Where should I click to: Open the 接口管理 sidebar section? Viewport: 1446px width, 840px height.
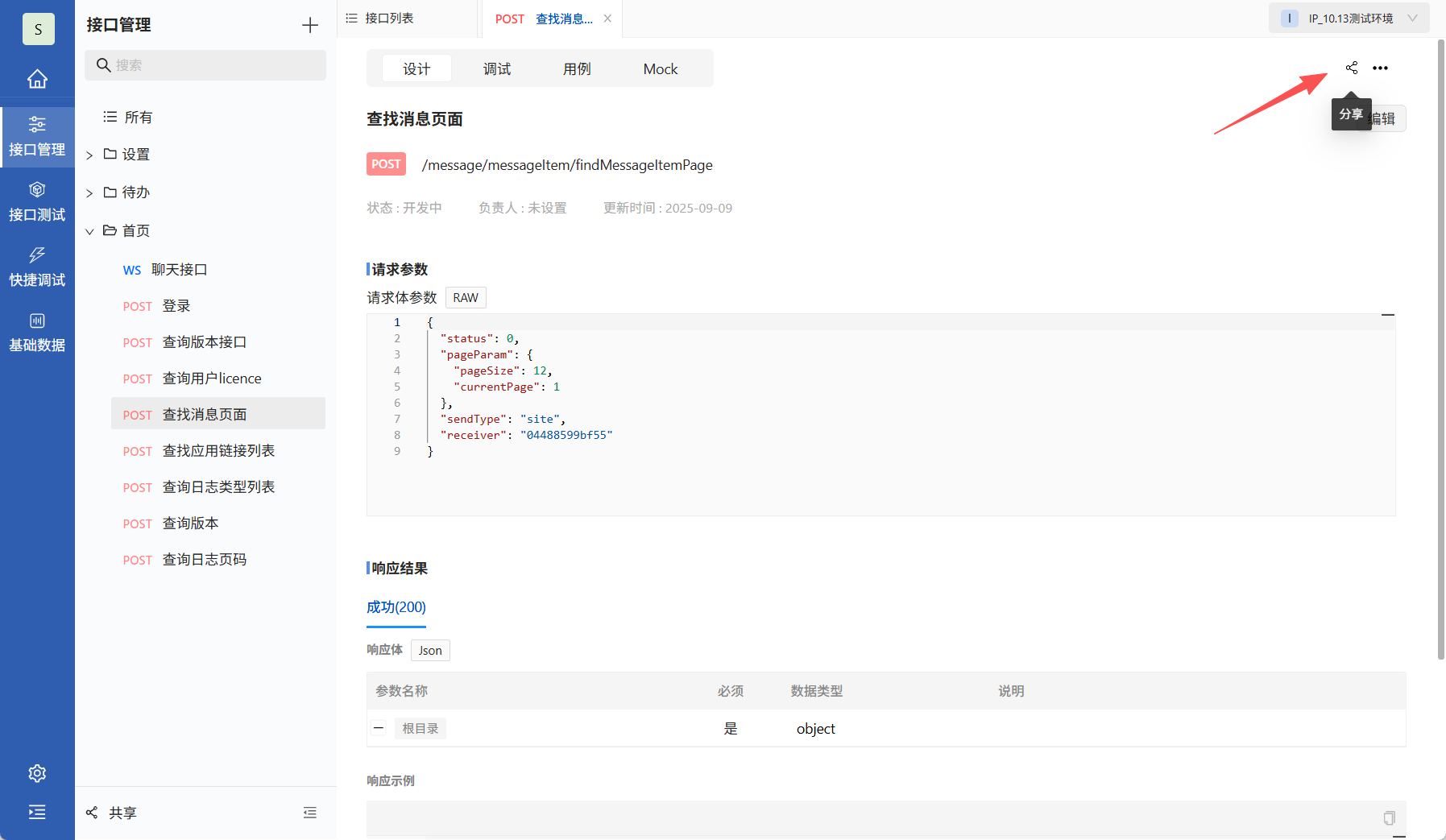click(x=37, y=137)
